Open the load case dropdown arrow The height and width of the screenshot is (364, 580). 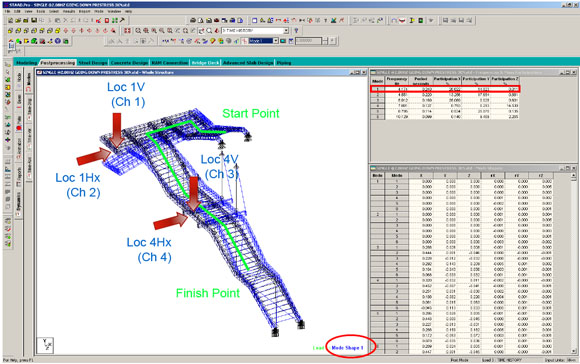286,31
